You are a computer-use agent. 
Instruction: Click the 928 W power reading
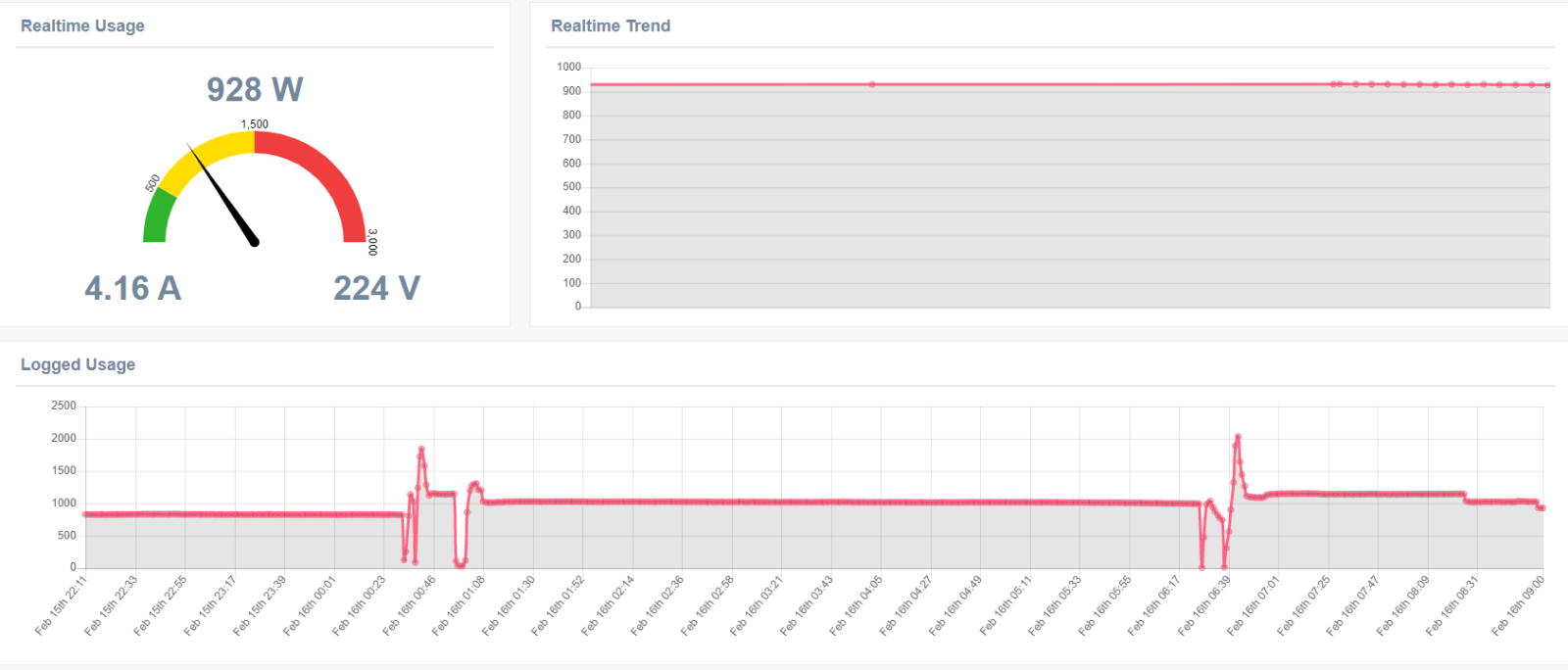[x=255, y=90]
